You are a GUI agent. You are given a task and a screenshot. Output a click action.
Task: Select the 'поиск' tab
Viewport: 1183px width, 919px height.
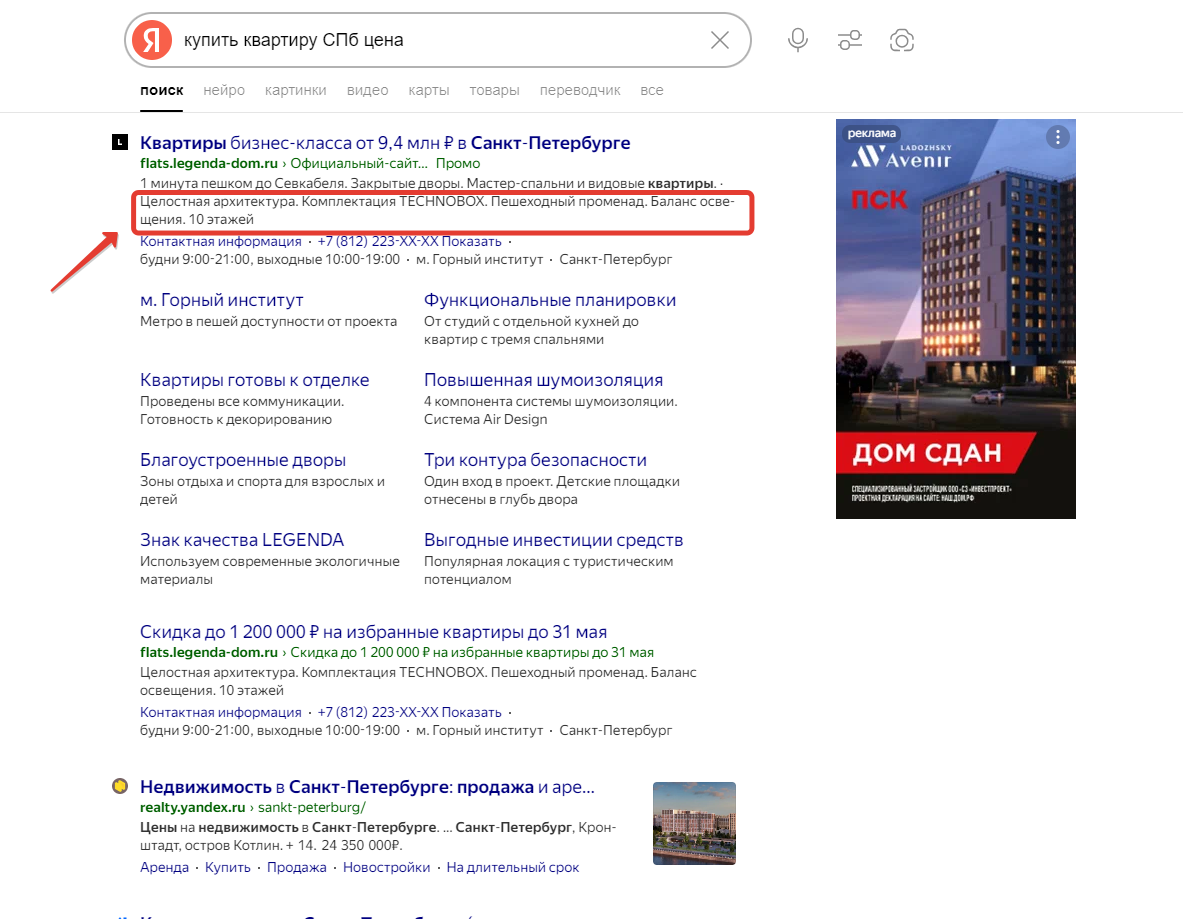pyautogui.click(x=161, y=90)
